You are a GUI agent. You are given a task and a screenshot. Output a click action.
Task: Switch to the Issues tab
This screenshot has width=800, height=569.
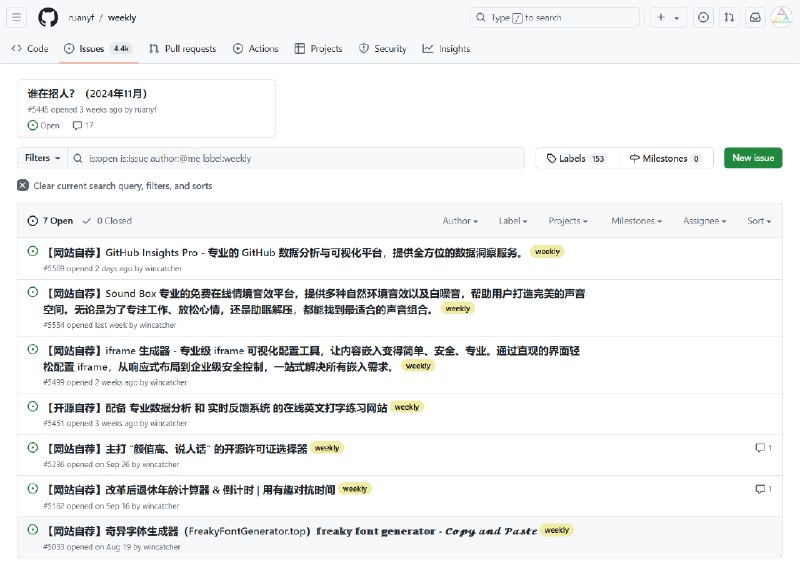pos(98,48)
